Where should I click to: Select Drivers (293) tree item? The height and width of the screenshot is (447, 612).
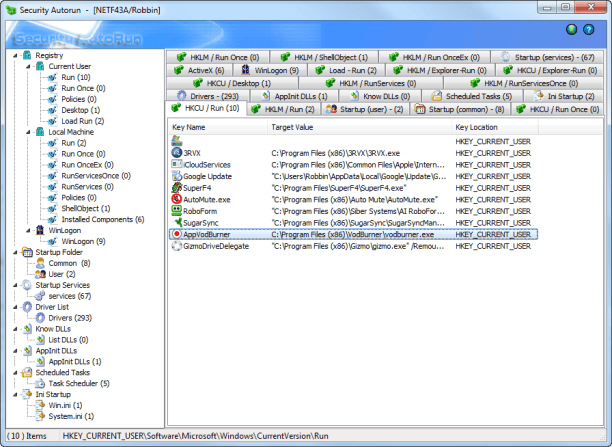pos(70,318)
